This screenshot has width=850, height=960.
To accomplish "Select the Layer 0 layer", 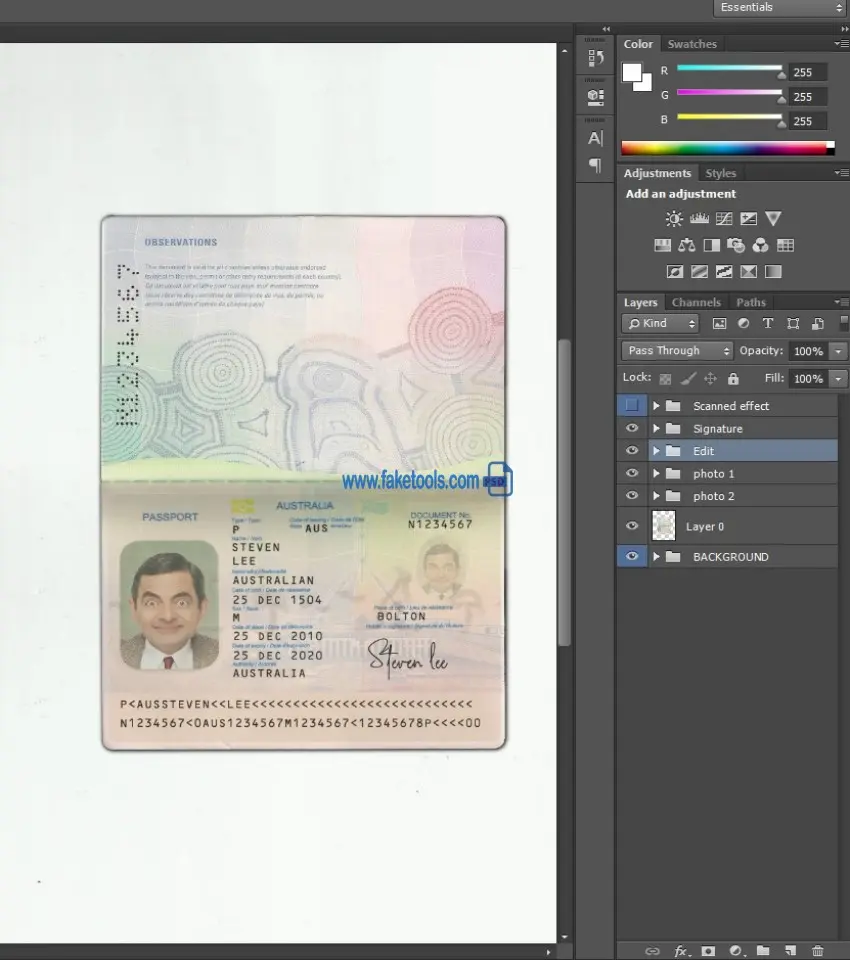I will 740,526.
